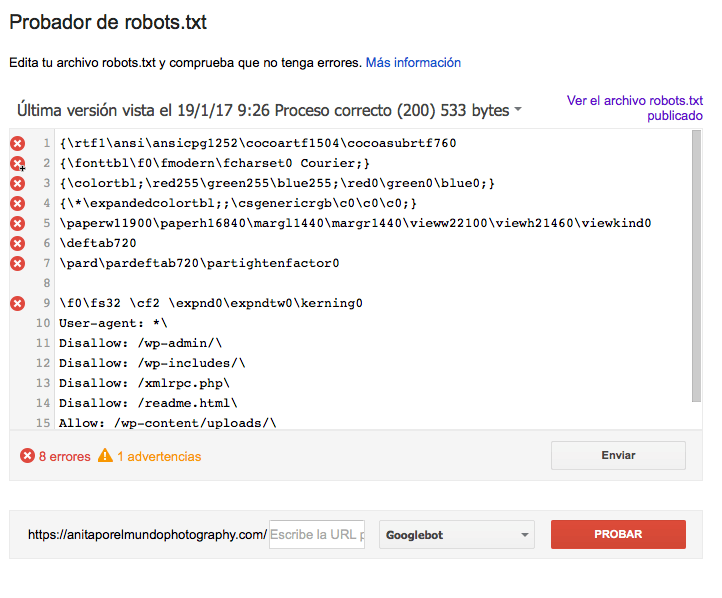Click the red 8 errores indicator
The image size is (722, 598).
[55, 456]
